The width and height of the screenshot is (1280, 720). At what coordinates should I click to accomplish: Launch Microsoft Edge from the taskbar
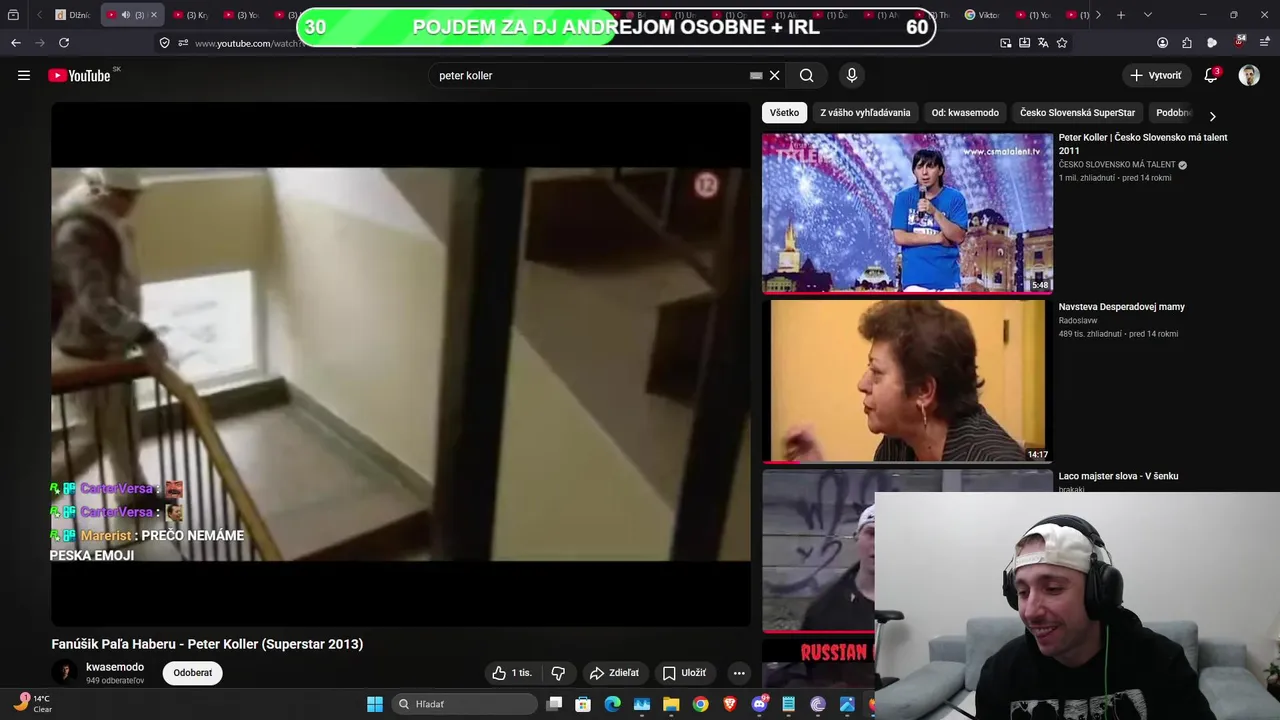point(612,704)
